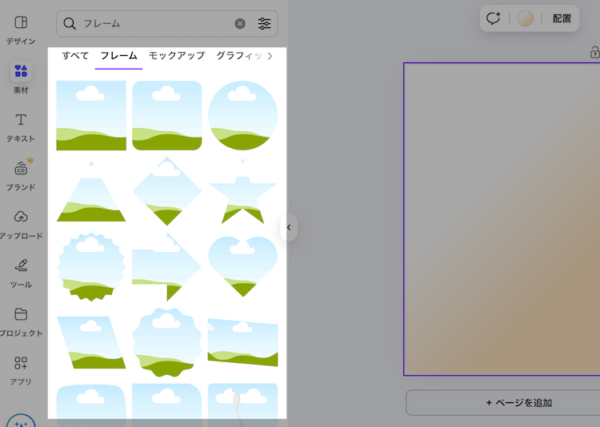600x427 pixels.
Task: Open the アプリ (Apps) sidebar panel
Action: click(x=21, y=370)
